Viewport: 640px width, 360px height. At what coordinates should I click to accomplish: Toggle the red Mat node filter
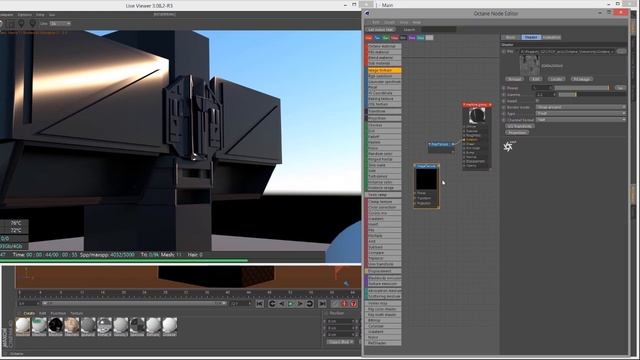[369, 38]
